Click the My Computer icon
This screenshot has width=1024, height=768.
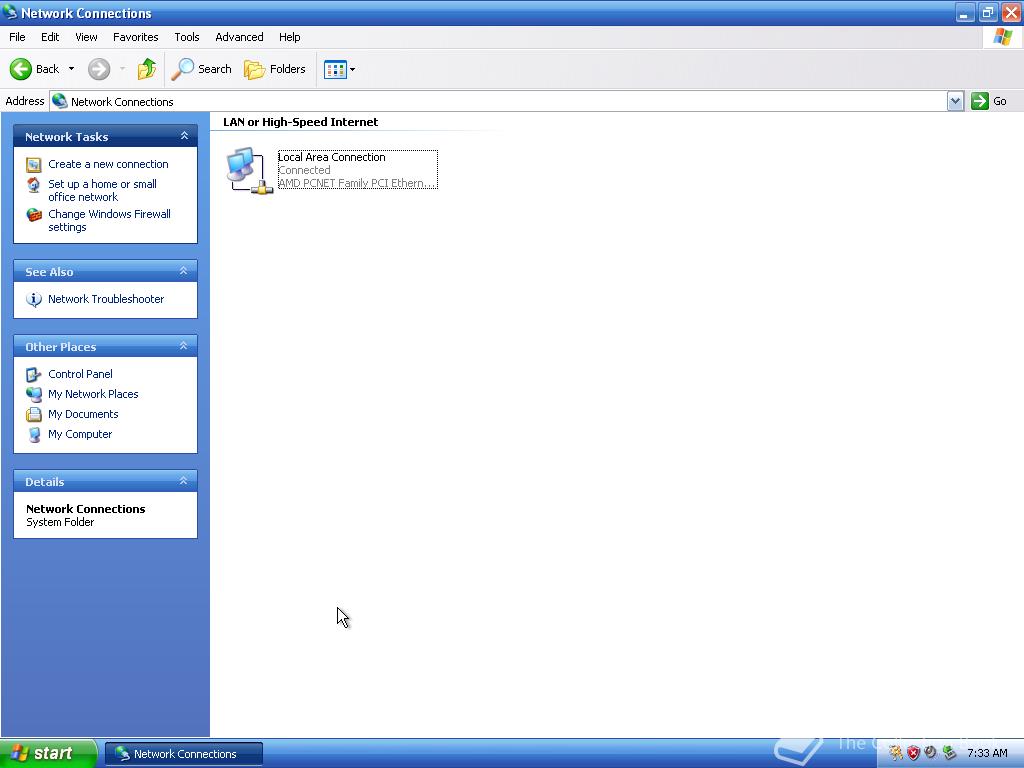34,435
